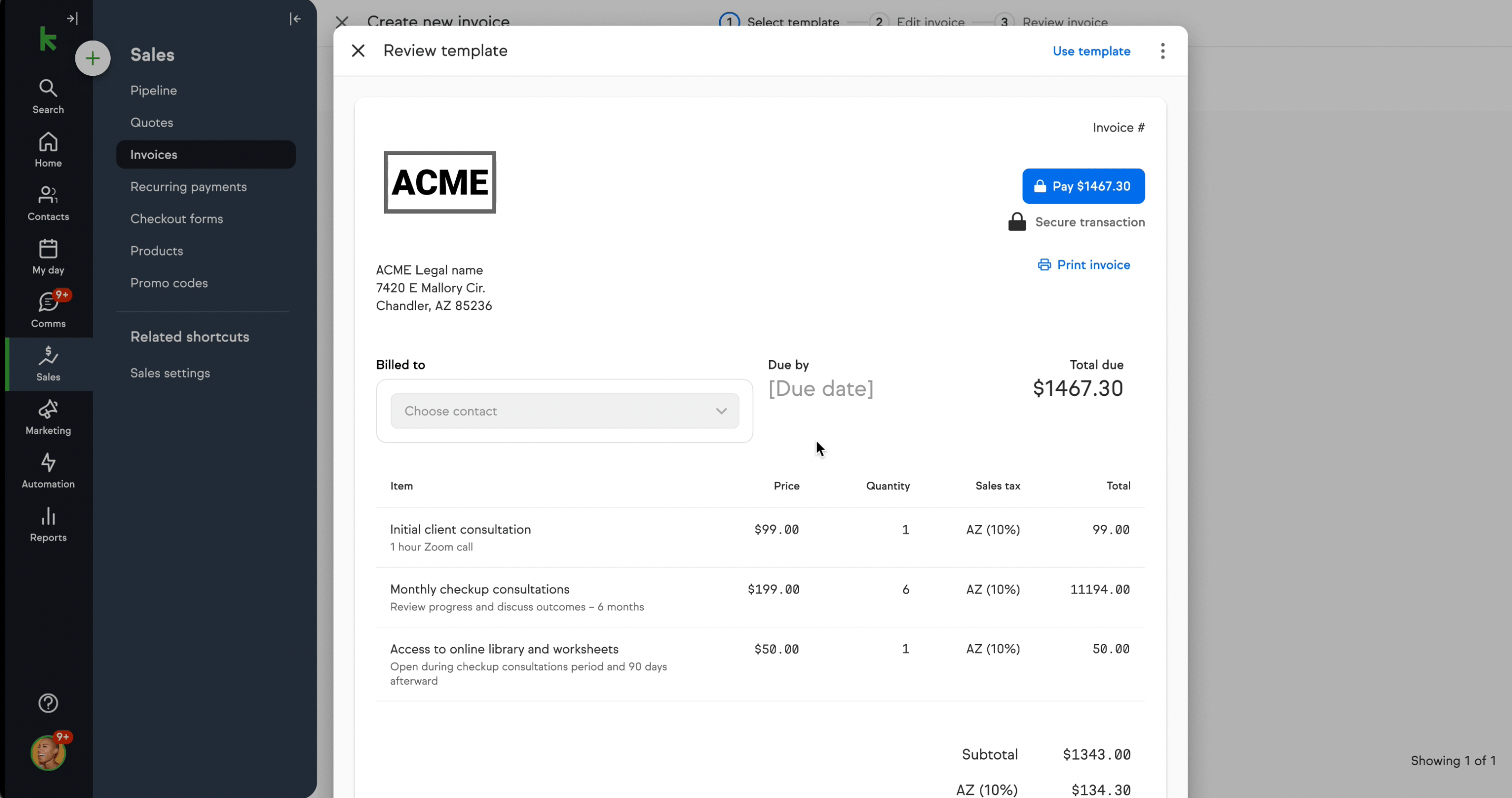Open My day calendar

(48, 257)
